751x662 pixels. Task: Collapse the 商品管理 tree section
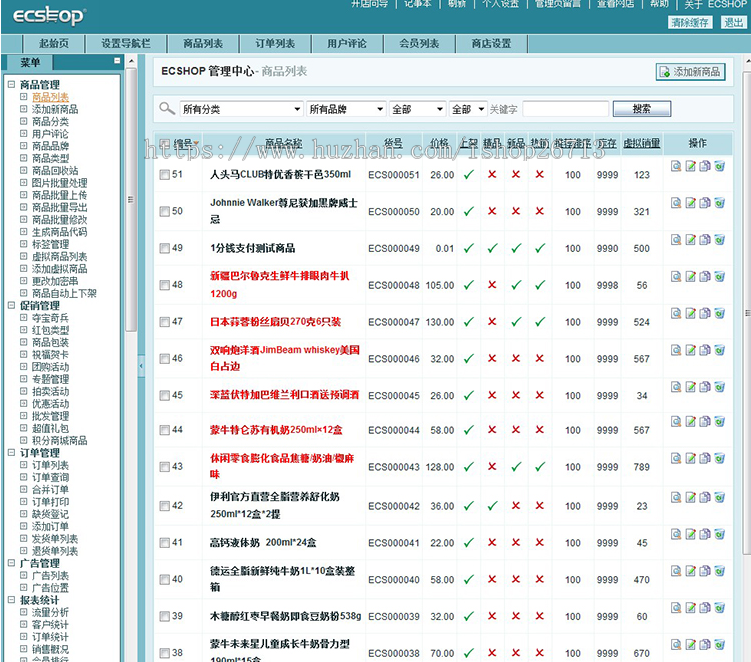pos(11,85)
